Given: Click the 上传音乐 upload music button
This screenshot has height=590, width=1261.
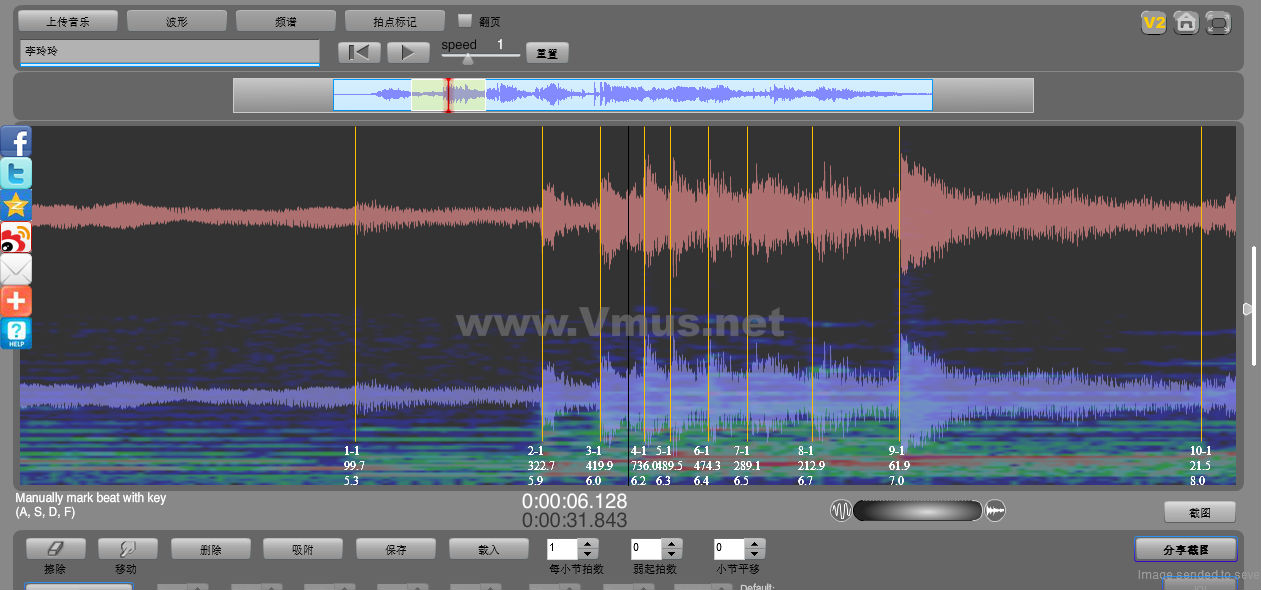Looking at the screenshot, I should point(68,21).
